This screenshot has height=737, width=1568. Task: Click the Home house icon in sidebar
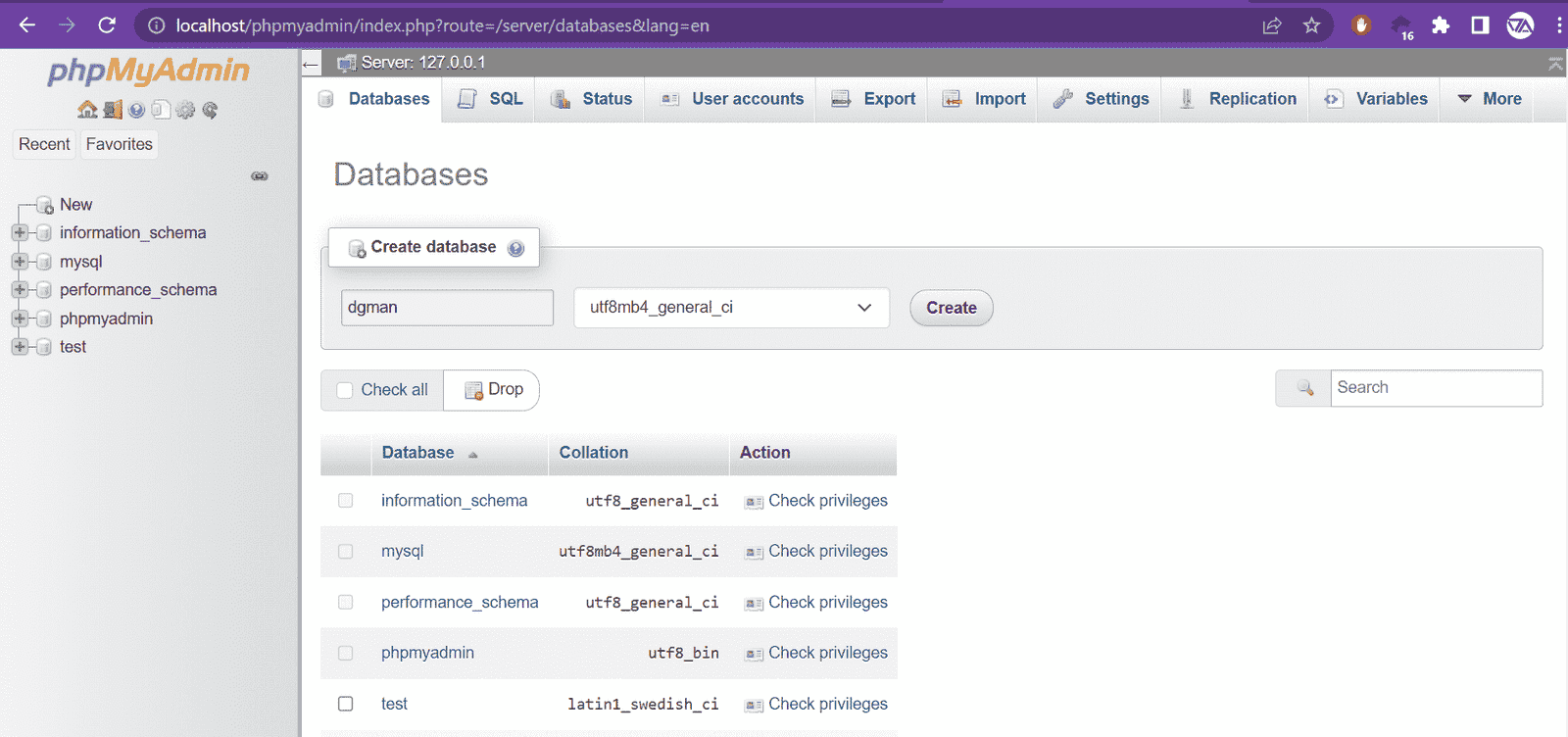87,110
